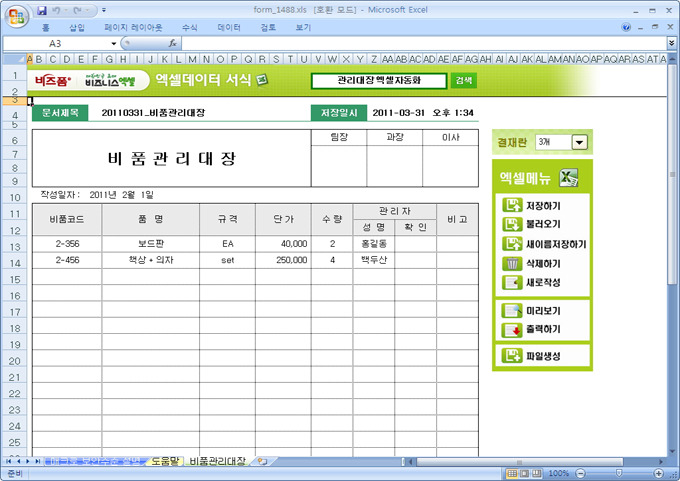680x481 pixels.
Task: Click the 저장하기 text label
Action: pyautogui.click(x=543, y=206)
